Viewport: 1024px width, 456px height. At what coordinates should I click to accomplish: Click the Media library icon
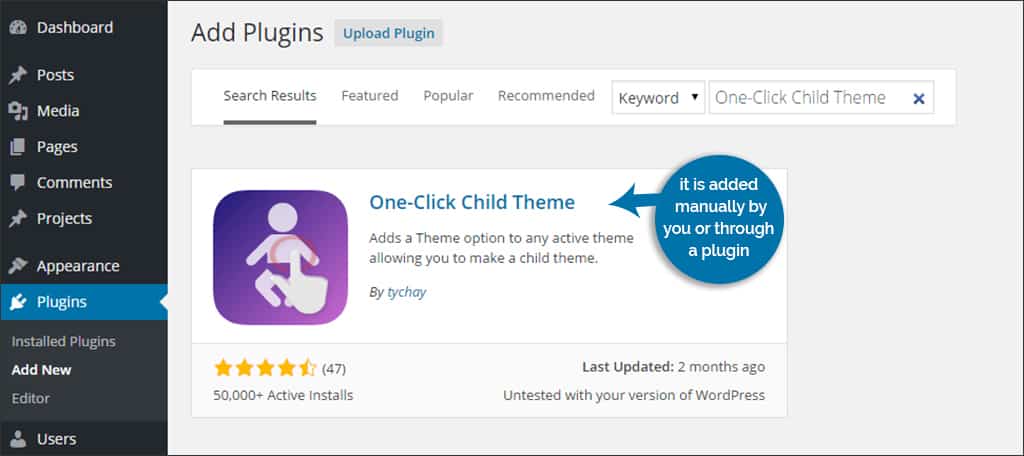coord(17,111)
